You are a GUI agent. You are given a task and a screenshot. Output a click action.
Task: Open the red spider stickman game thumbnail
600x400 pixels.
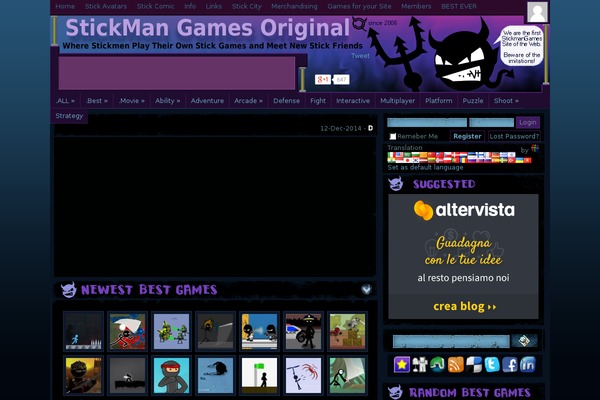point(303,376)
